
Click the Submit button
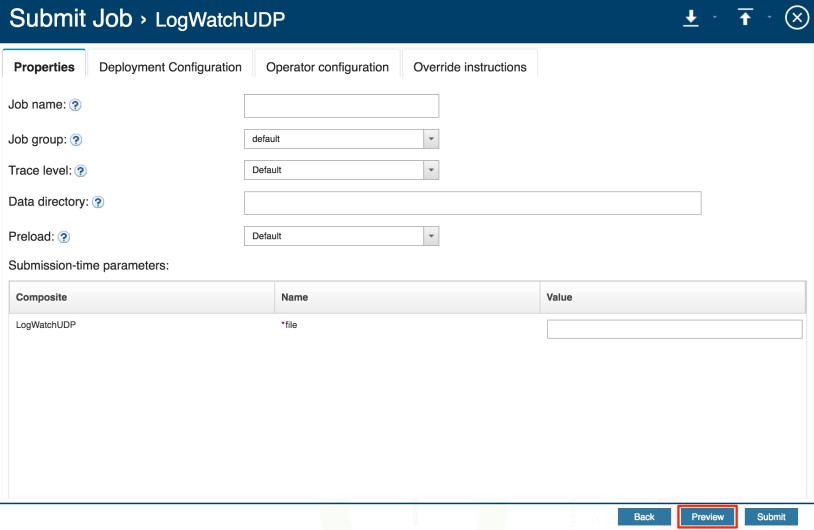click(771, 517)
